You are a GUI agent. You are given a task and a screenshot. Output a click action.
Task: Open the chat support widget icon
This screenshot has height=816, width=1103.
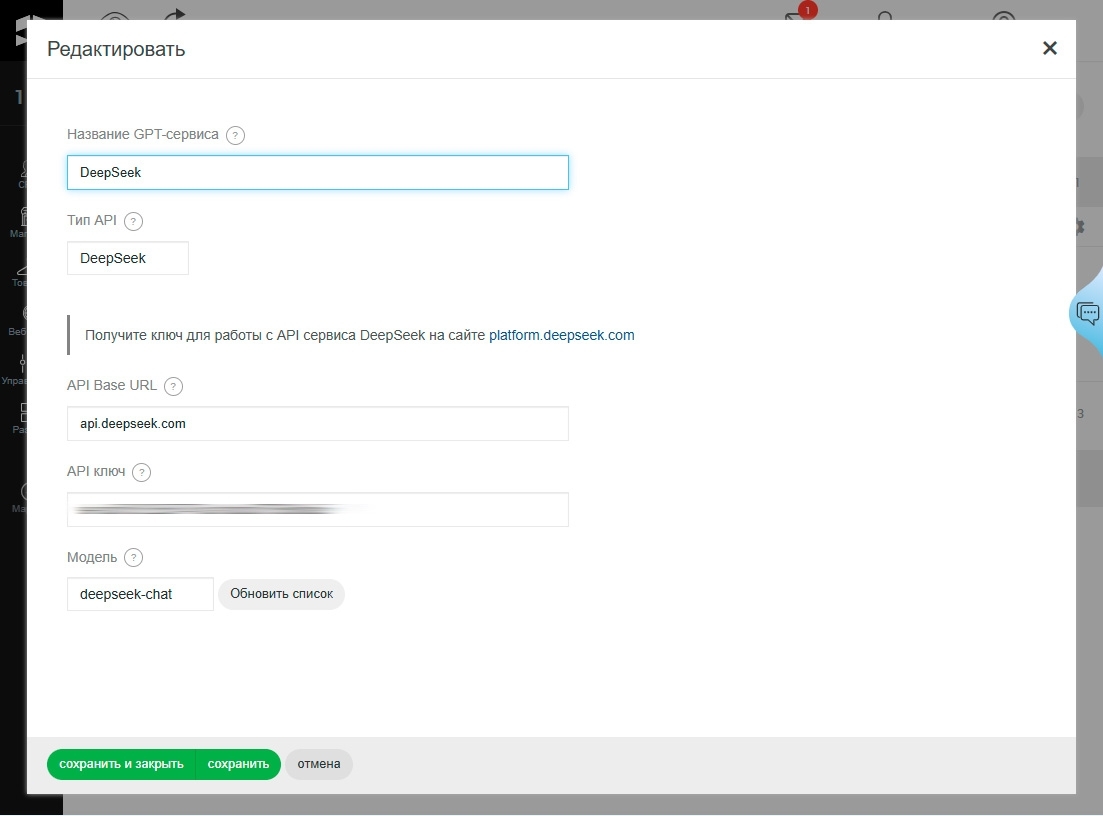click(1088, 312)
